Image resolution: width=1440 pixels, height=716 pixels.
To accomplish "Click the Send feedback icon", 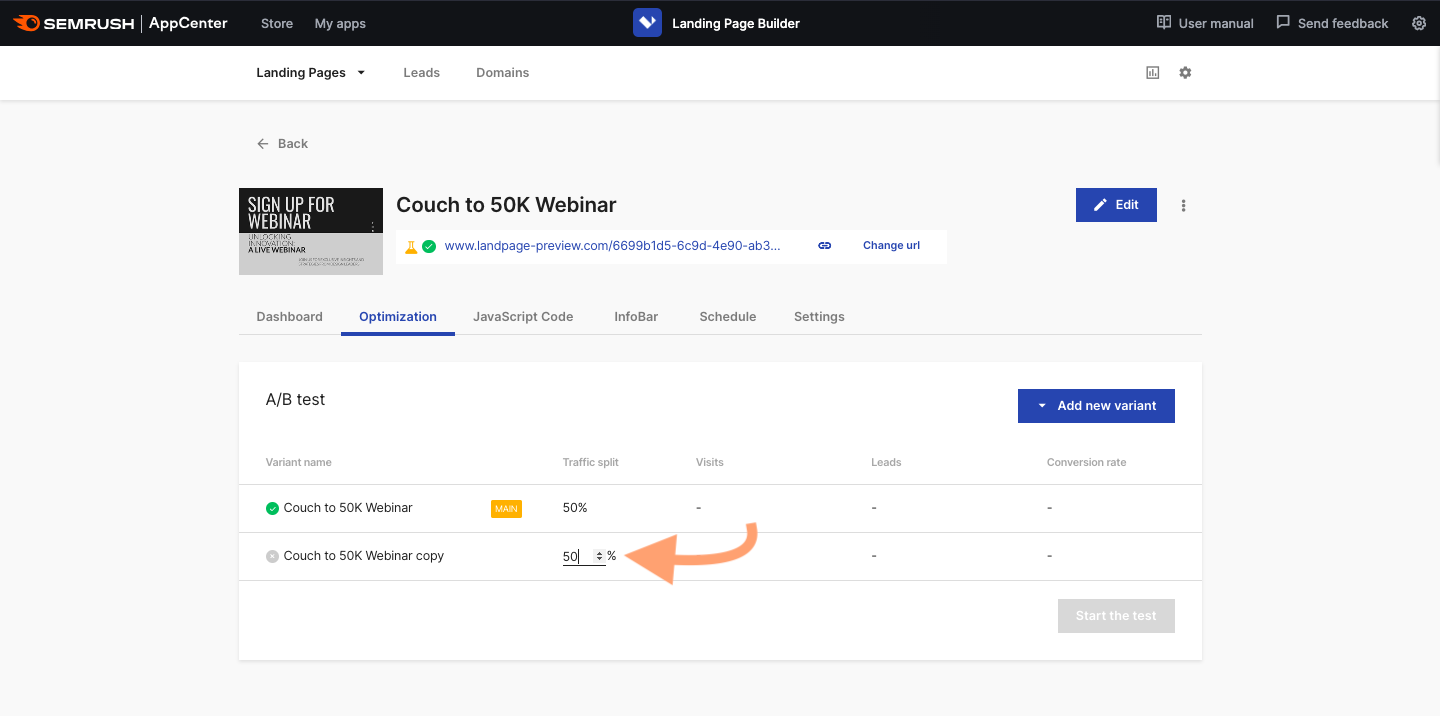I will [1282, 22].
